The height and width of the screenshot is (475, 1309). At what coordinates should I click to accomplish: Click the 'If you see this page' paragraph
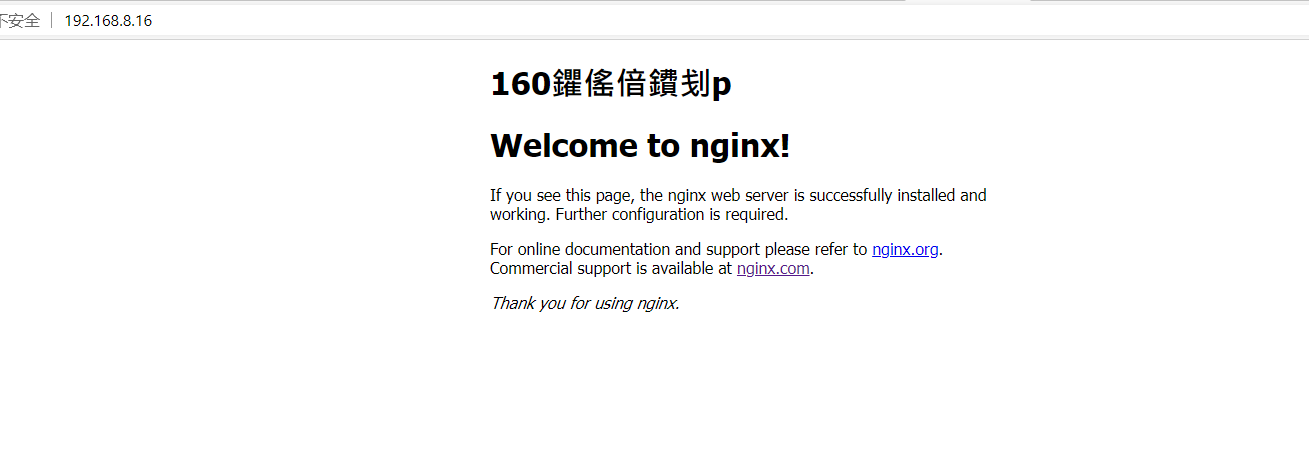click(738, 205)
